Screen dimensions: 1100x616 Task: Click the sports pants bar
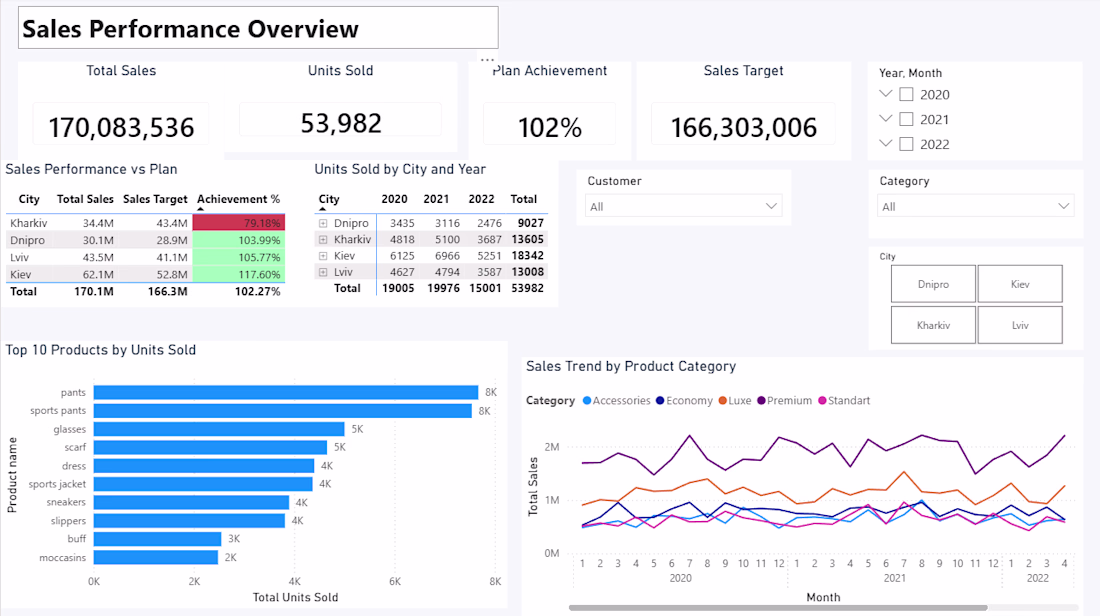coord(283,410)
